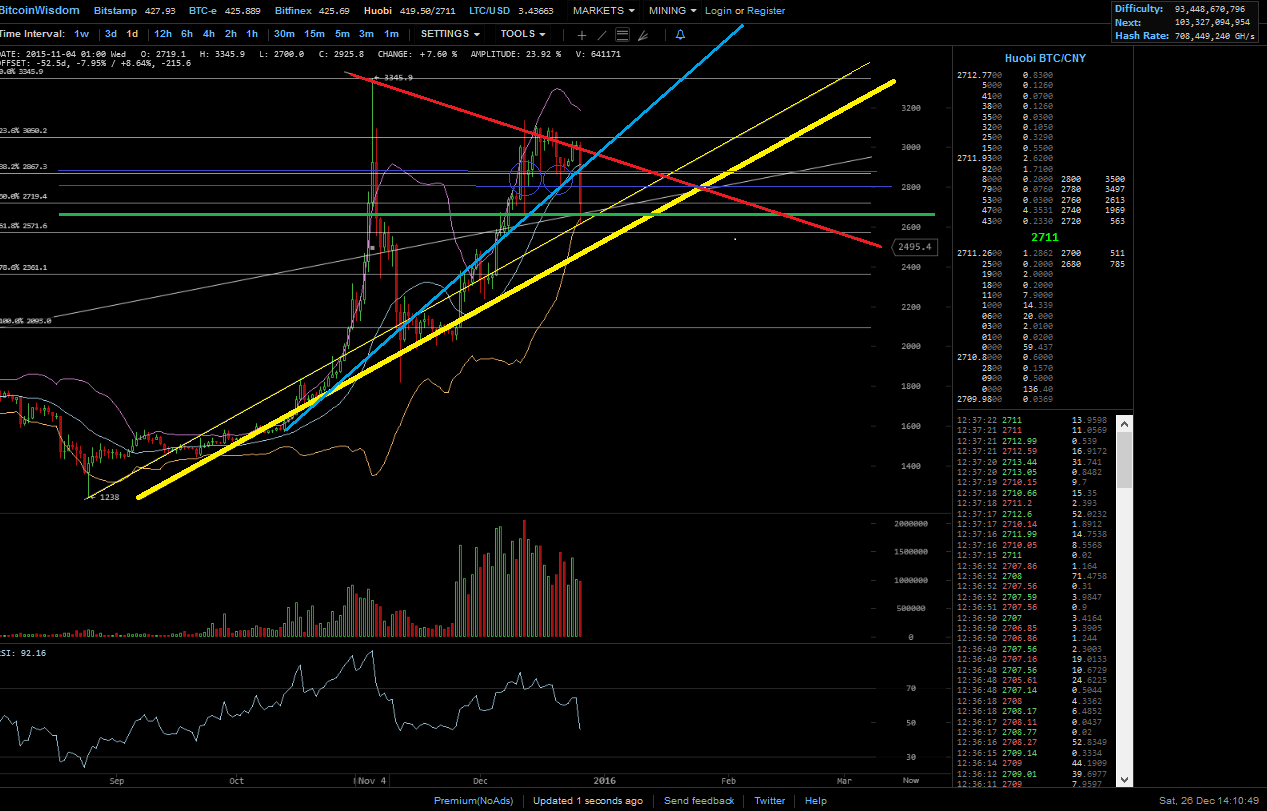Click the 2495.4 price label on axis

(914, 246)
